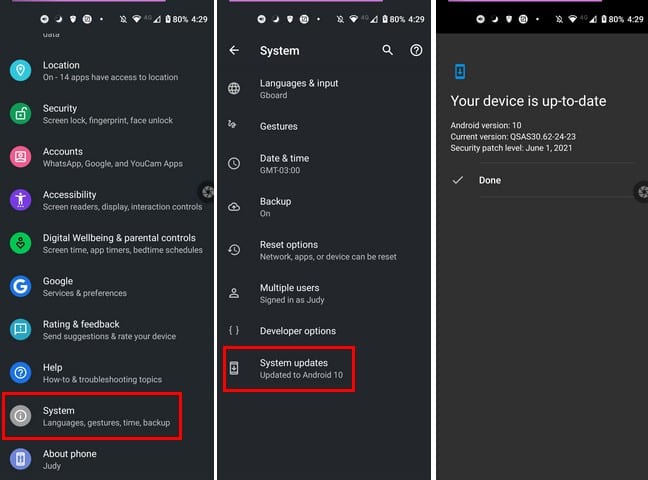
Task: Open Rating & feedback
Action: click(x=107, y=330)
